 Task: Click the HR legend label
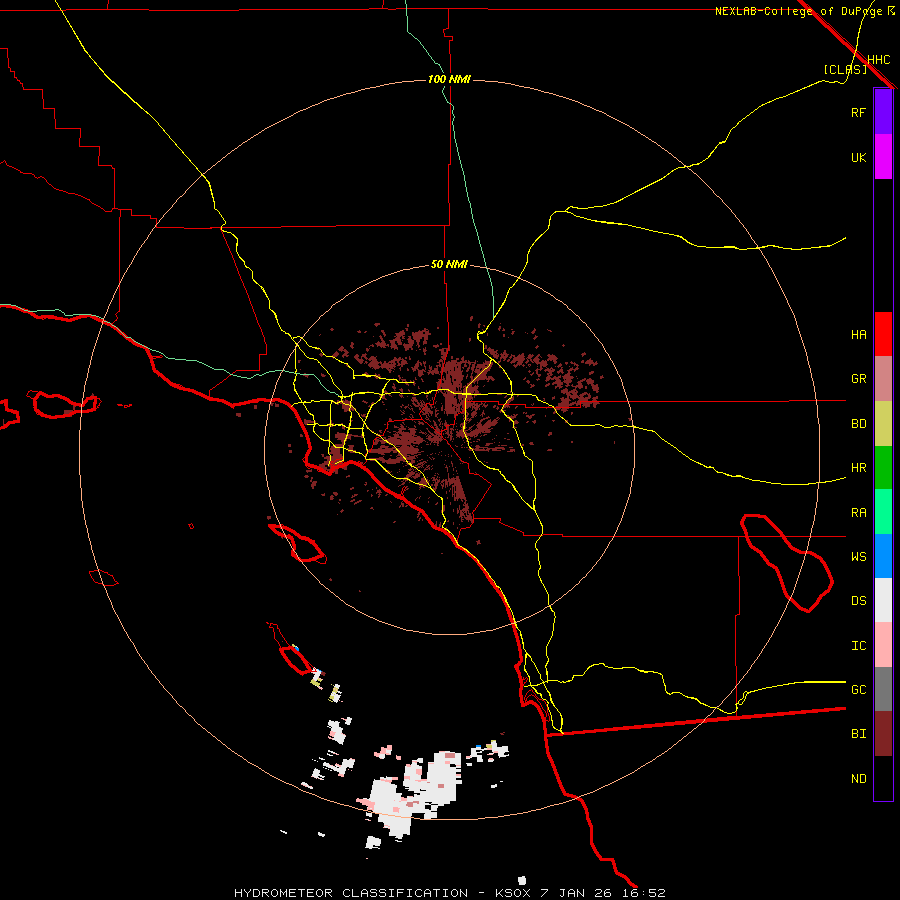point(858,467)
